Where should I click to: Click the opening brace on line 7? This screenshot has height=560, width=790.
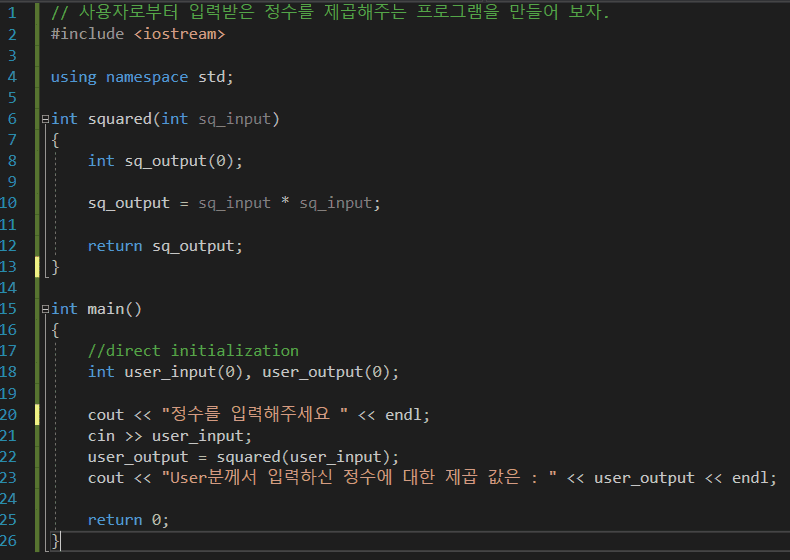click(55, 140)
